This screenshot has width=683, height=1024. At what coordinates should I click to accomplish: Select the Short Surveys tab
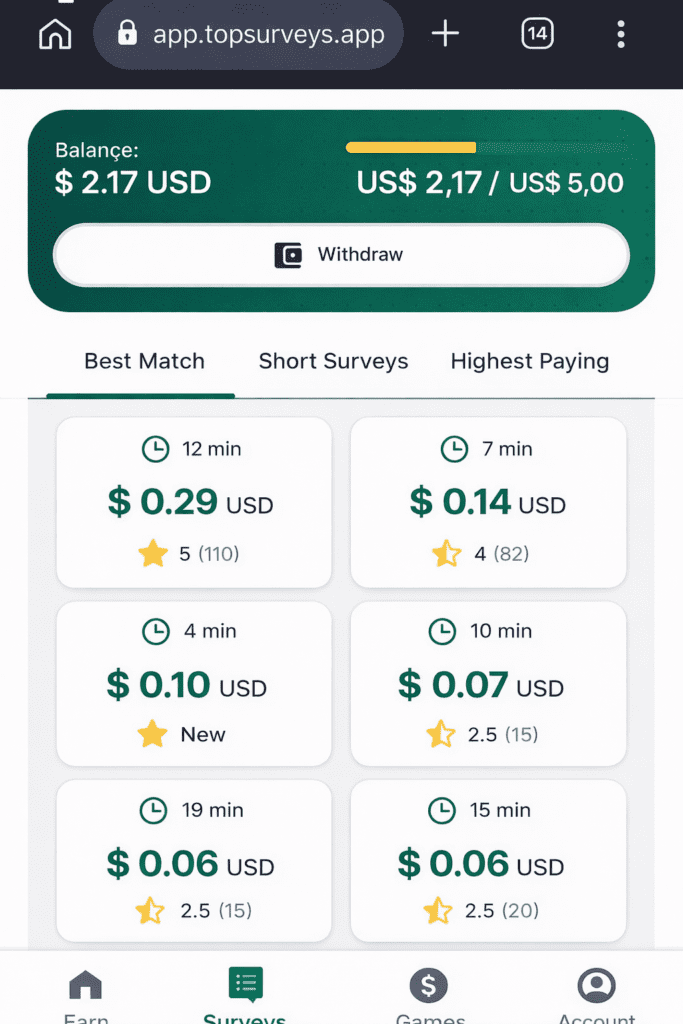[x=333, y=362]
